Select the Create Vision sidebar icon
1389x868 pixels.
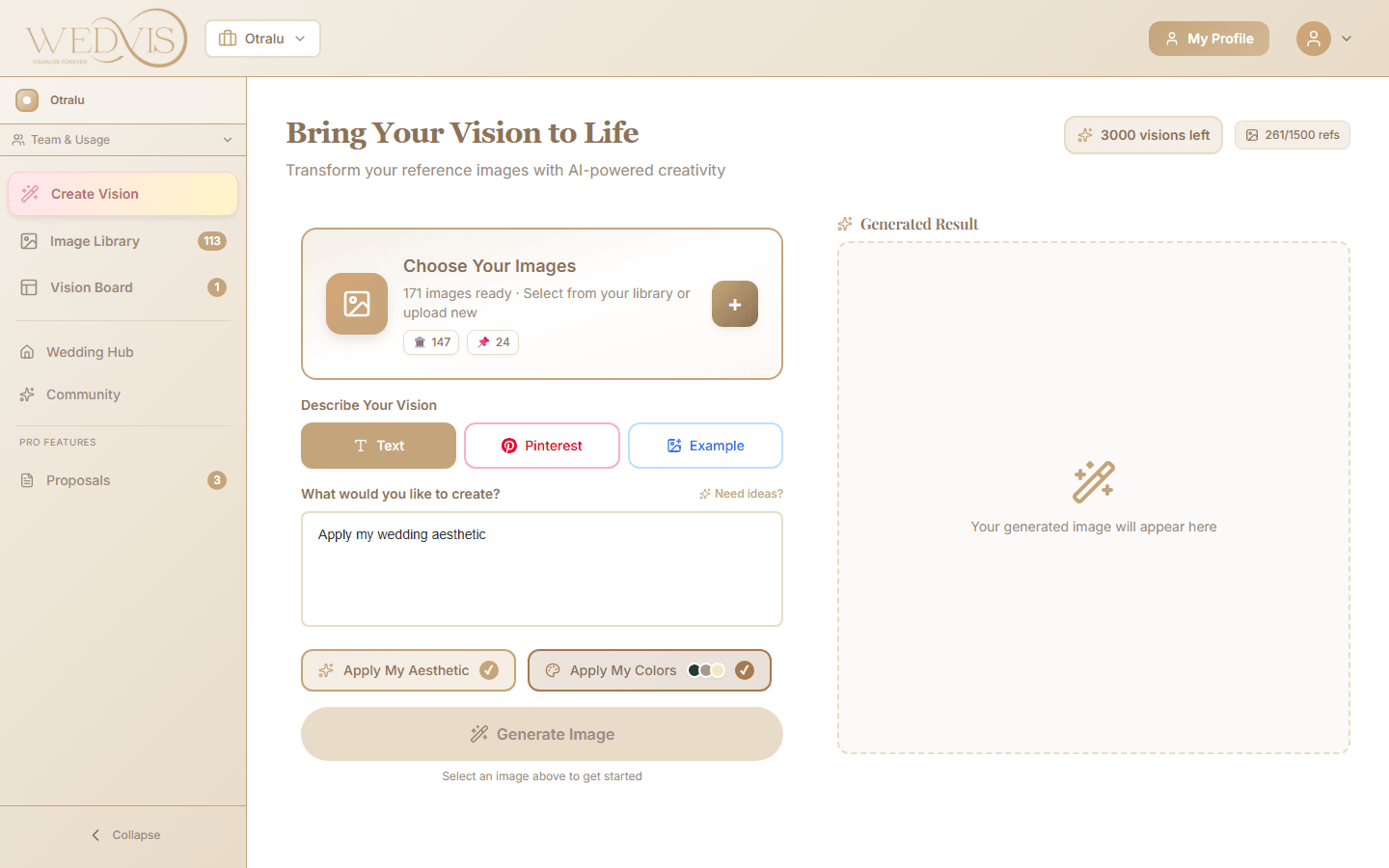tap(30, 194)
